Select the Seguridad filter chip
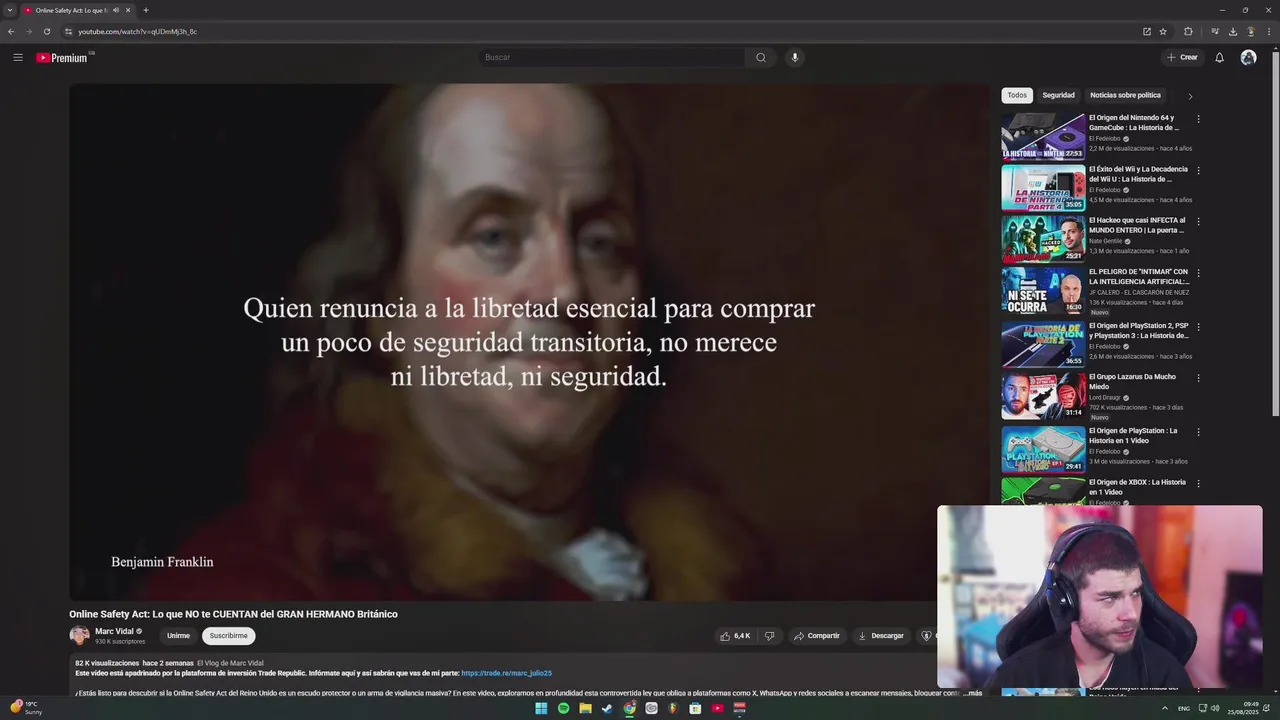 pyautogui.click(x=1058, y=95)
